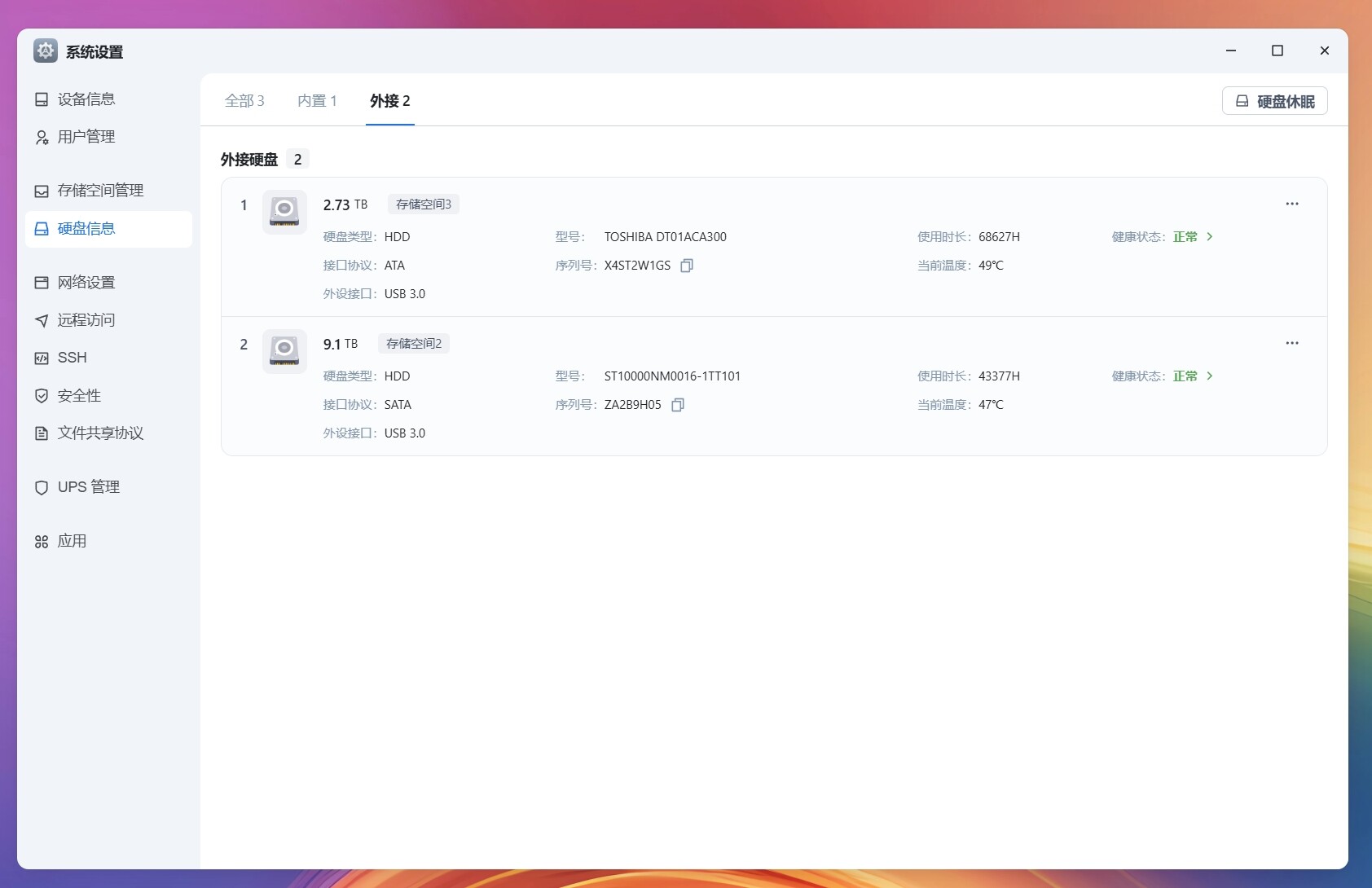Screen dimensions: 1372x888
Task: Click the 网络设置 window icon
Action: pos(42,283)
